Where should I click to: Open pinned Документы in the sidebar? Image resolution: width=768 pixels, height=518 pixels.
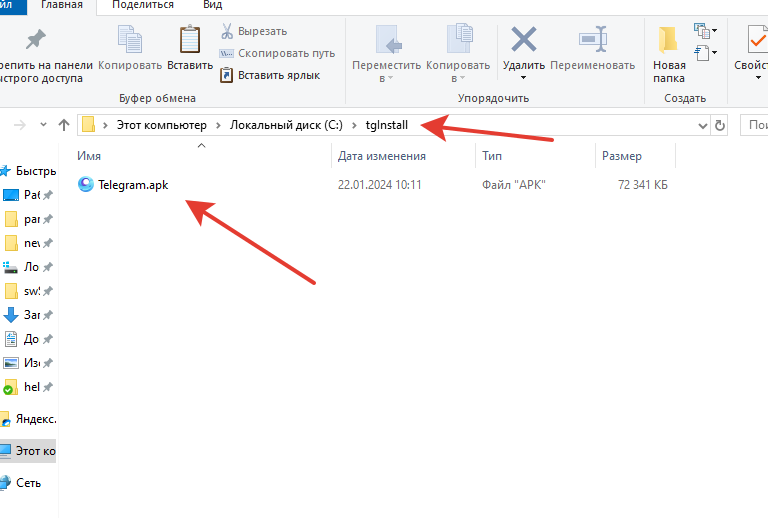[27, 339]
